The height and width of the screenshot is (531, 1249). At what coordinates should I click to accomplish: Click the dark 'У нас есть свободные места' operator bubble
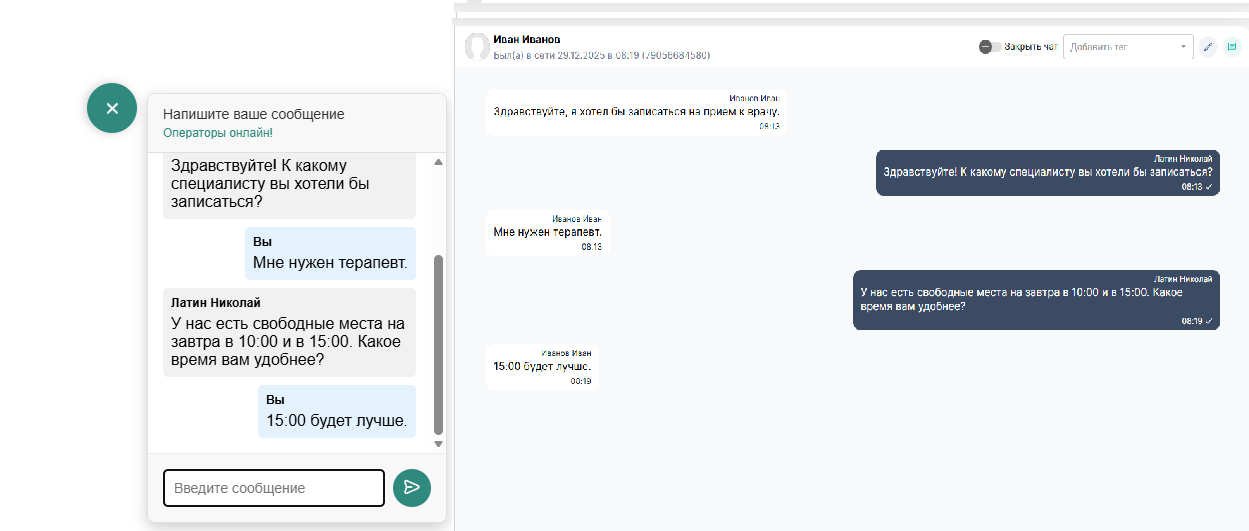pos(1035,300)
